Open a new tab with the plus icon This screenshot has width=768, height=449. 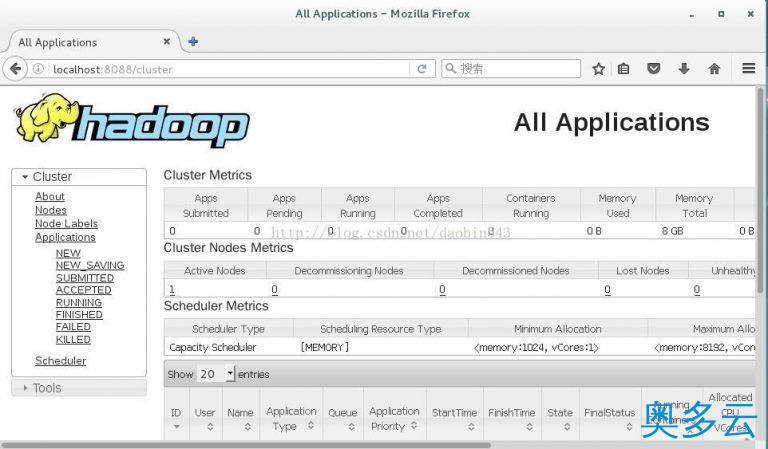coord(193,42)
